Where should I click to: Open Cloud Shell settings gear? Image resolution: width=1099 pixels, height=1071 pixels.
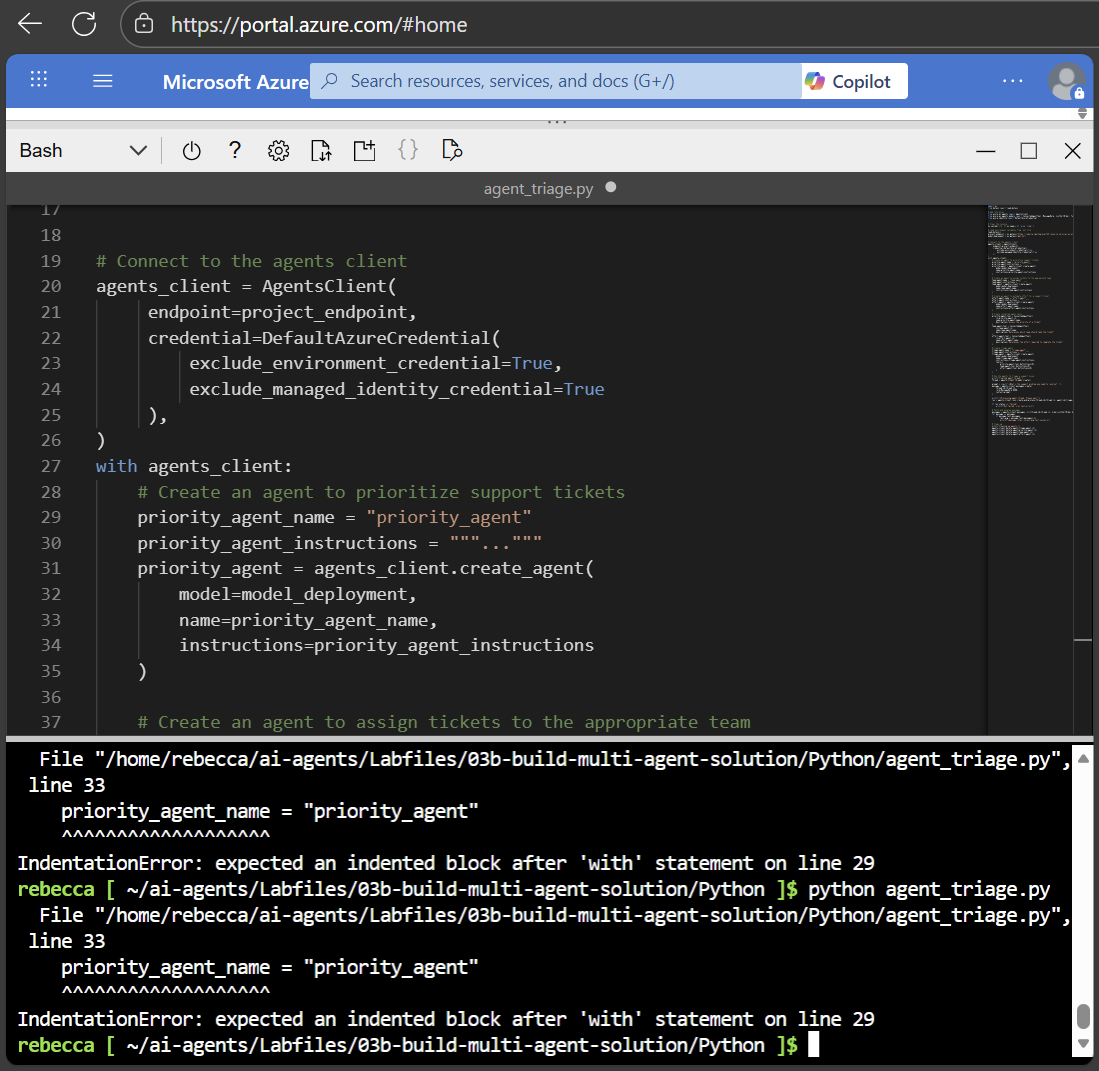278,151
